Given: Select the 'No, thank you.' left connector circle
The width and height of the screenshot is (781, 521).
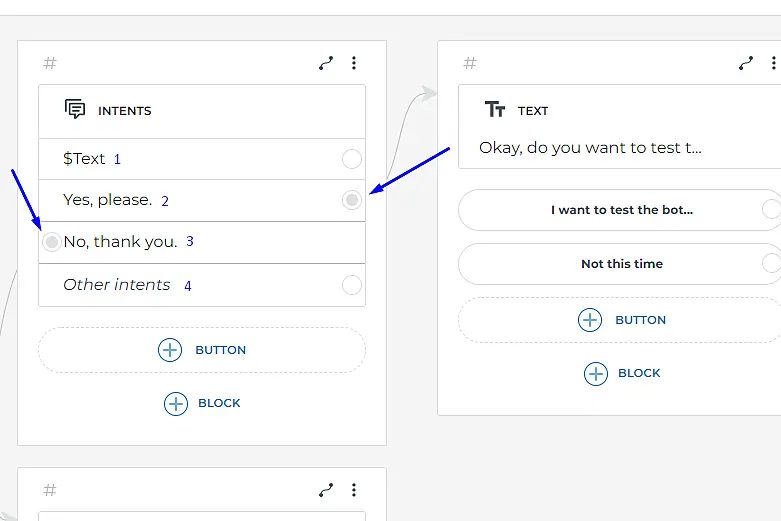Looking at the screenshot, I should click(x=52, y=242).
